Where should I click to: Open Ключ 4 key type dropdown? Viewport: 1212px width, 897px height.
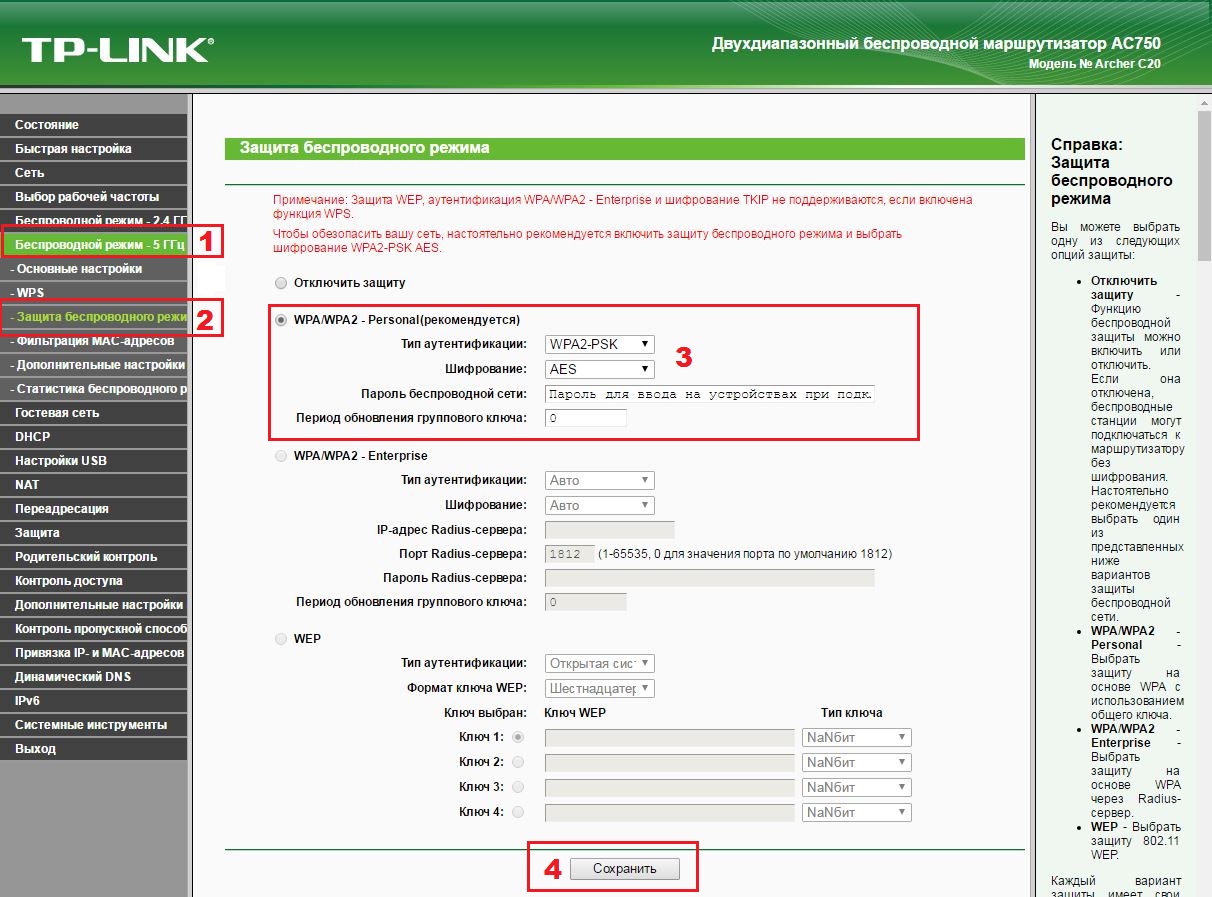coord(857,812)
